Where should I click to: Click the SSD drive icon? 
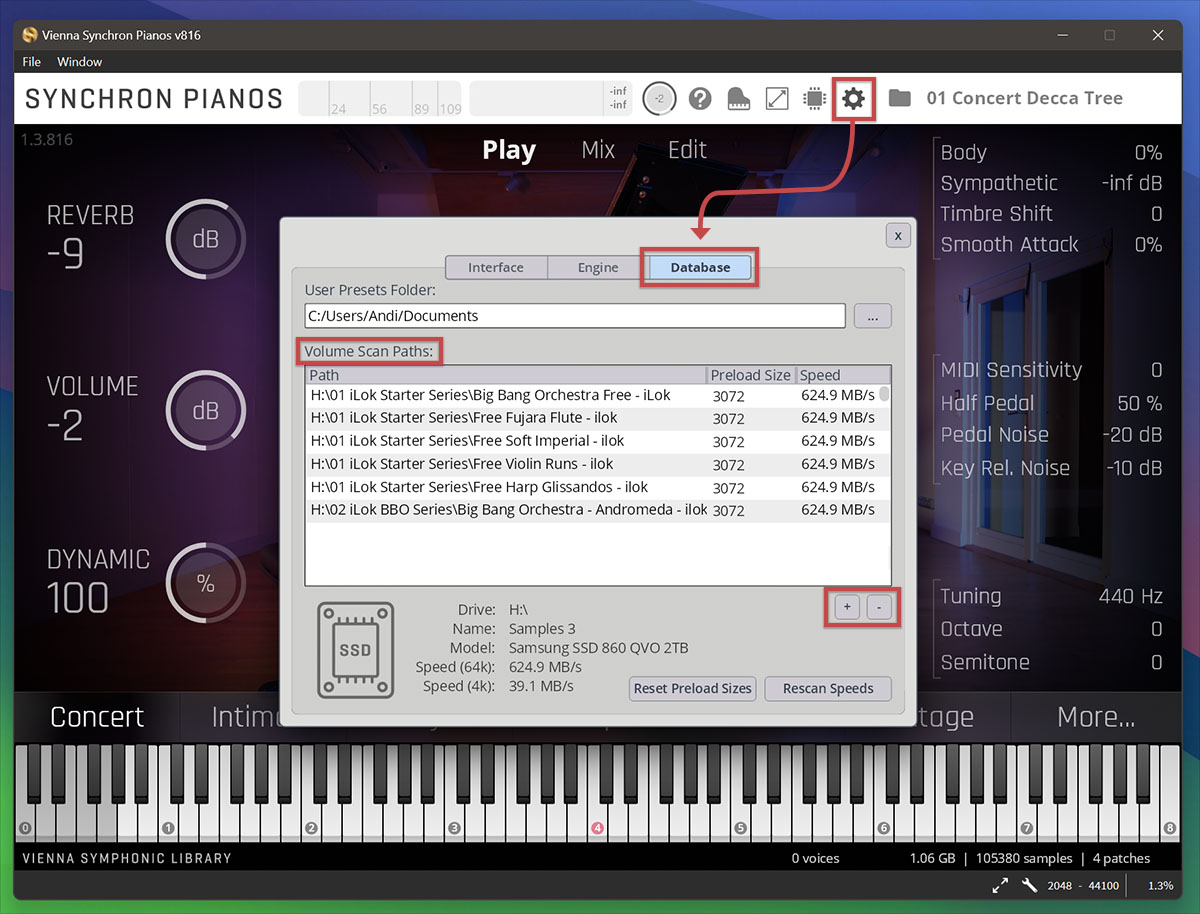(x=355, y=649)
